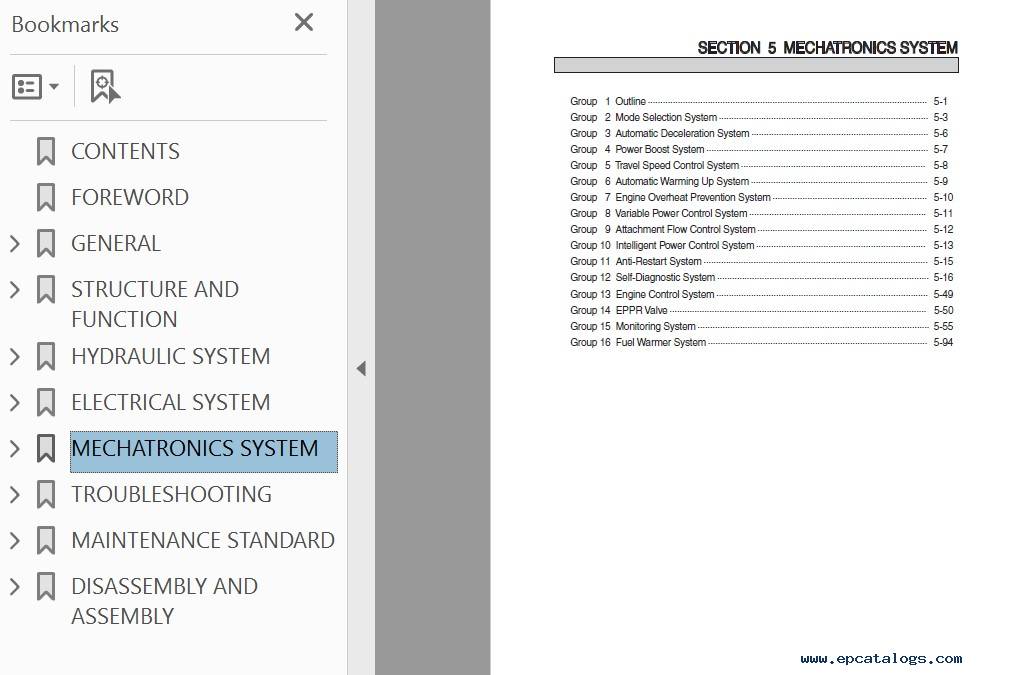Screen dimensions: 1013x675
Task: Open the CONTENTS bookmark
Action: pos(125,151)
